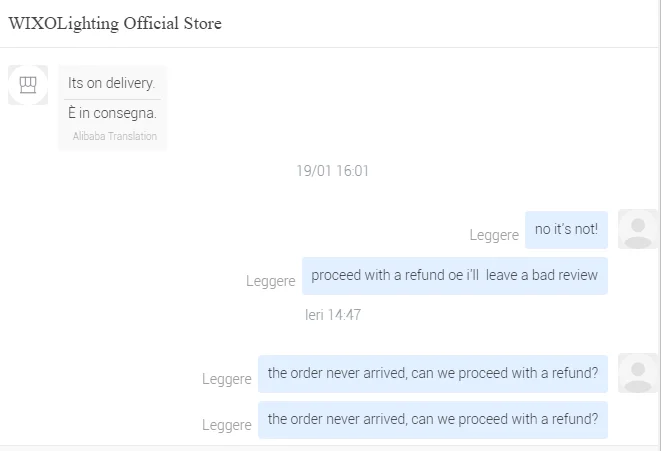Image resolution: width=661 pixels, height=451 pixels.
Task: Select the last 'the order never arrived' message
Action: click(432, 419)
